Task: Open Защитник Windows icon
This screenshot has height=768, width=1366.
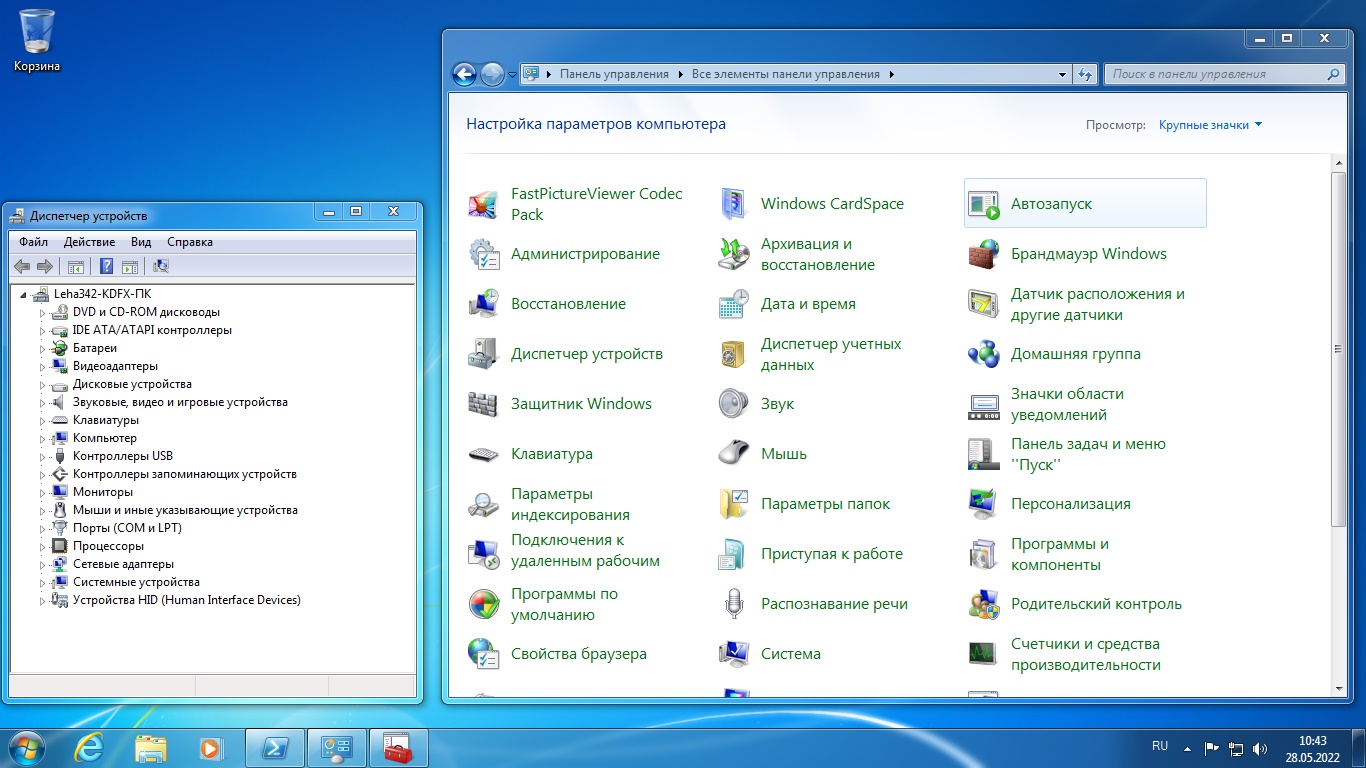Action: click(484, 404)
